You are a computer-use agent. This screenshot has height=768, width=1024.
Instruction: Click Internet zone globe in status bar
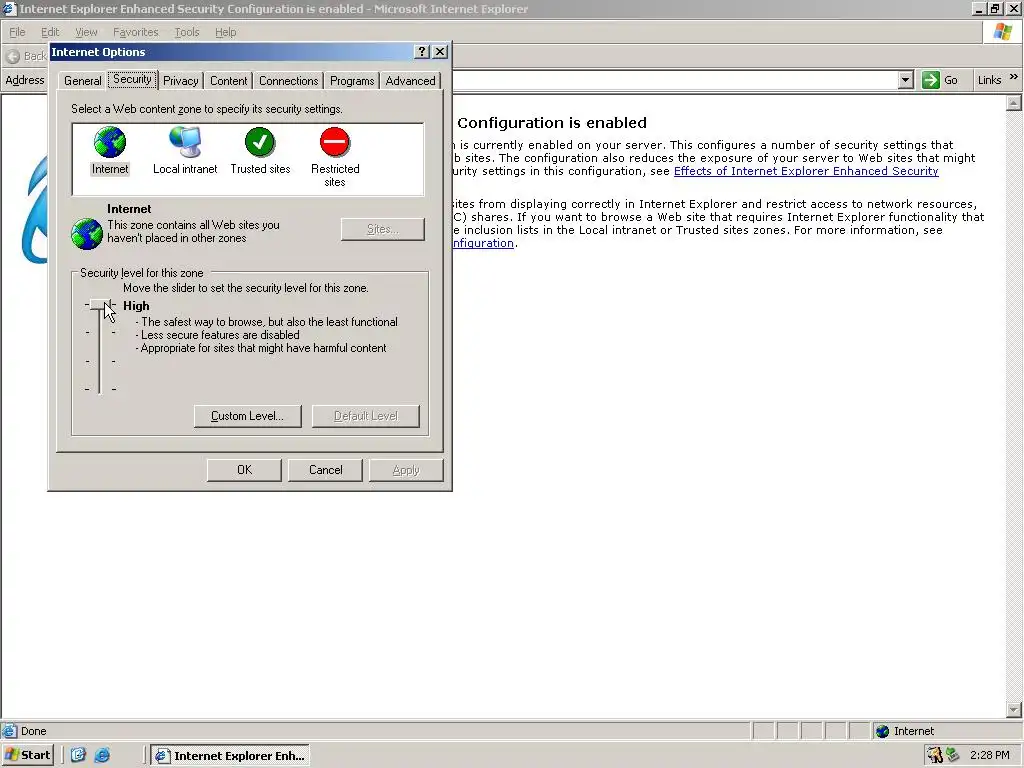coord(882,731)
